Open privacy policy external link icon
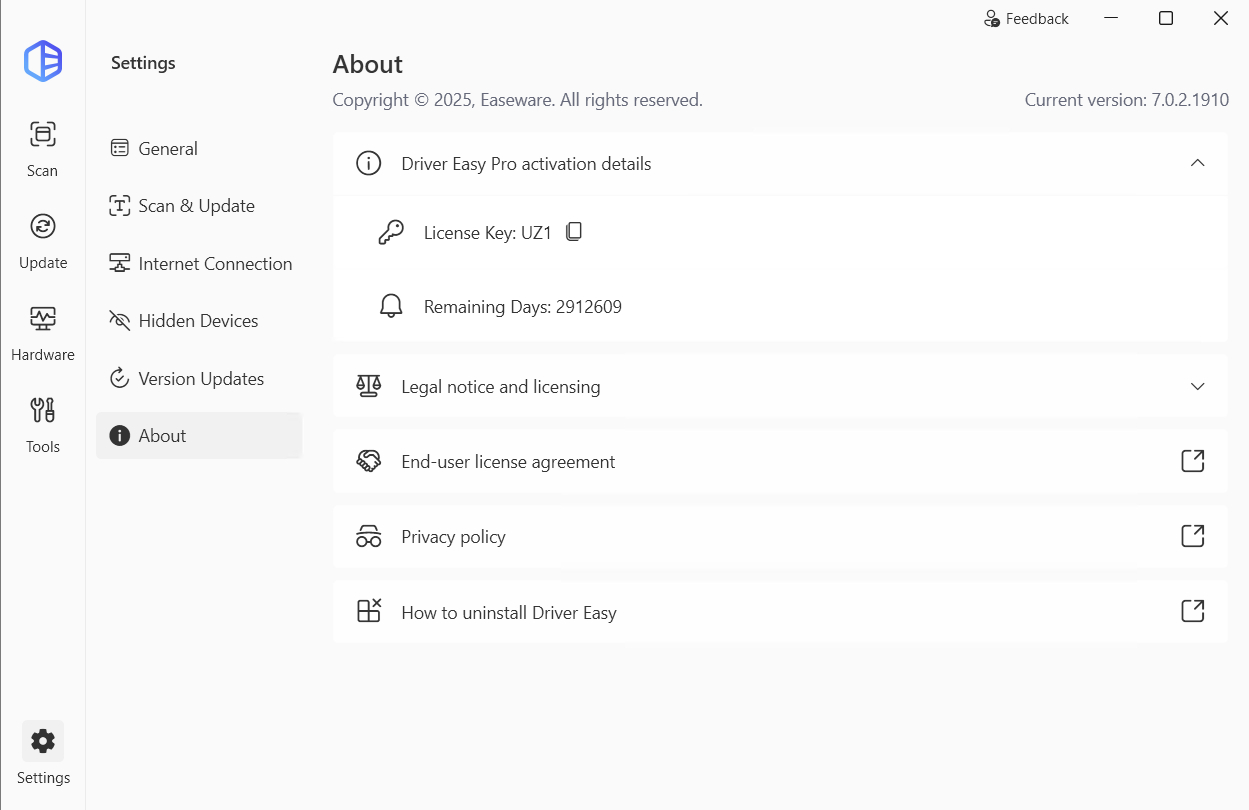The width and height of the screenshot is (1249, 810). point(1192,536)
